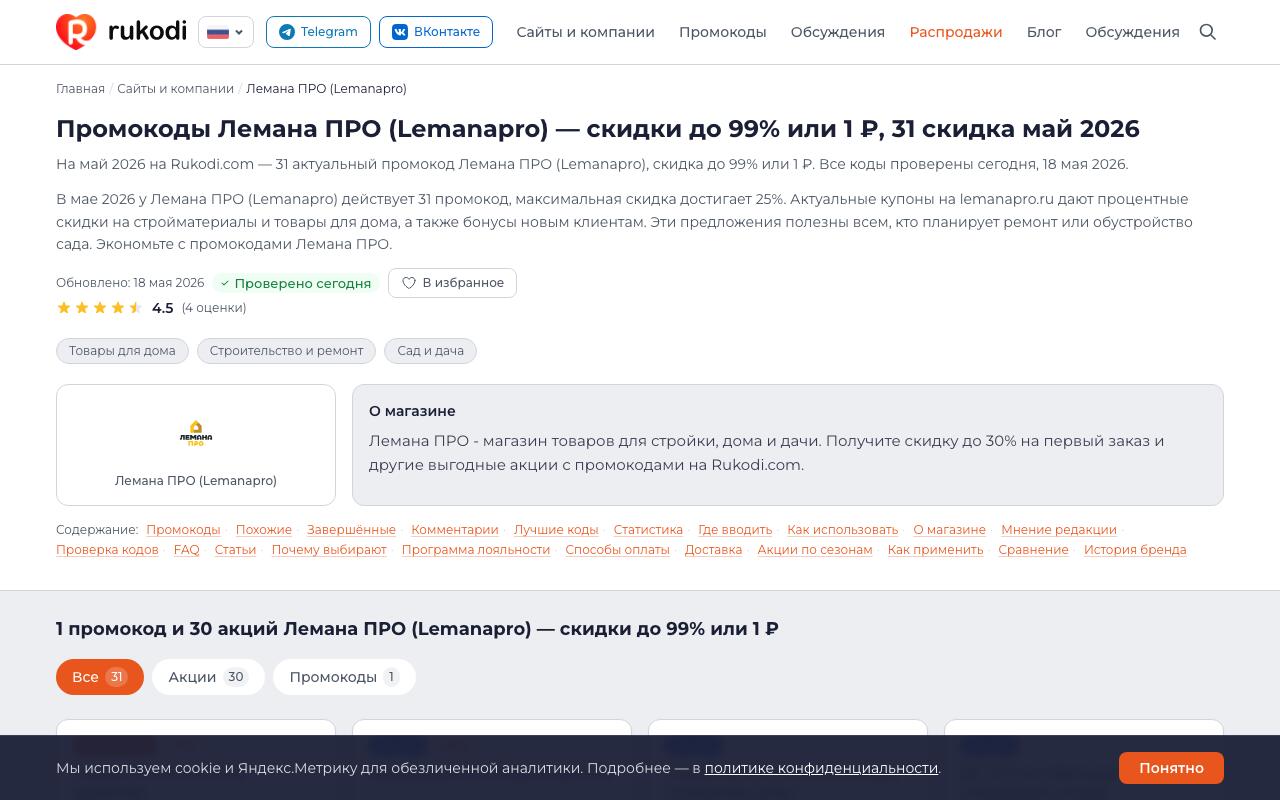Open the country flag language dropdown
This screenshot has height=800, width=1280.
click(226, 32)
